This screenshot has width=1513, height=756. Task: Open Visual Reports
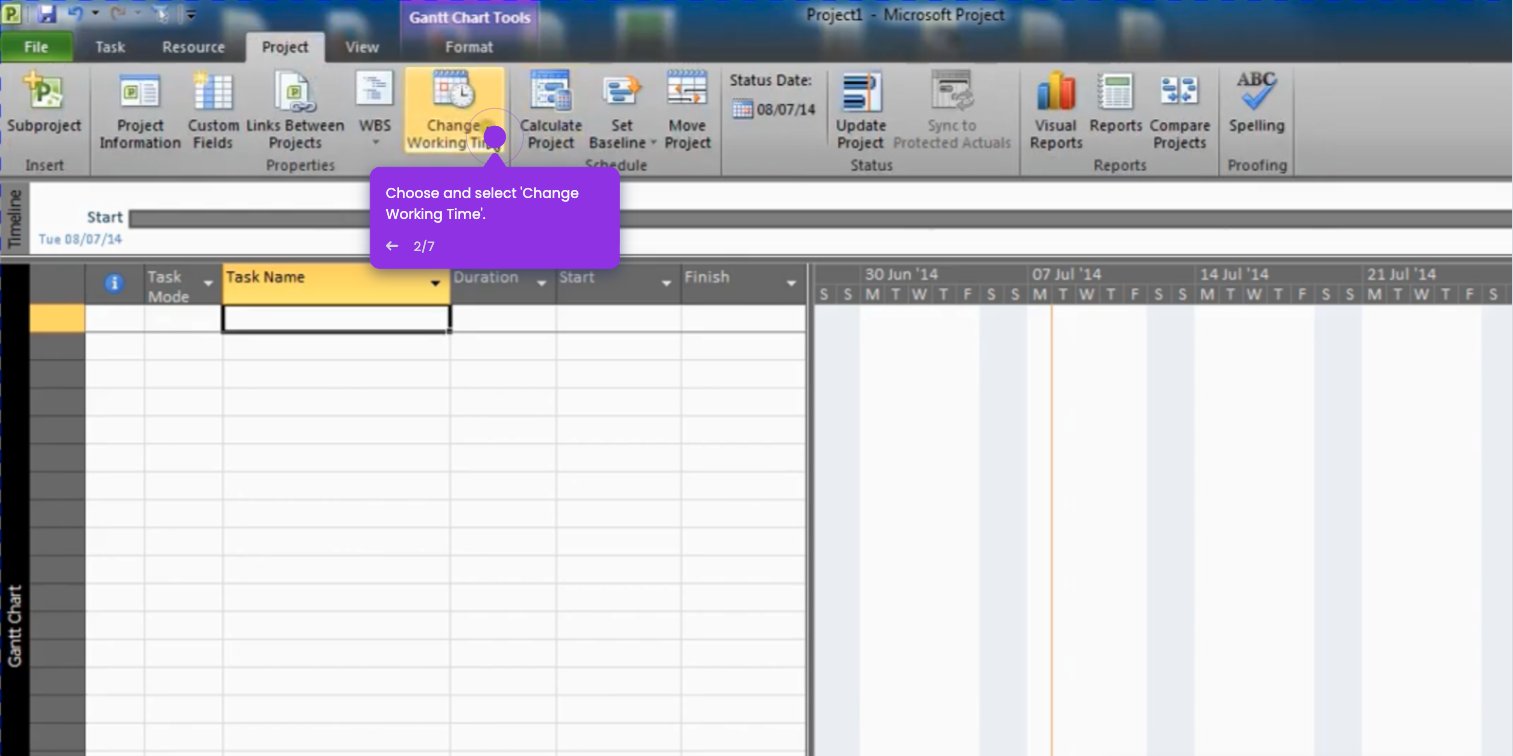(1056, 110)
